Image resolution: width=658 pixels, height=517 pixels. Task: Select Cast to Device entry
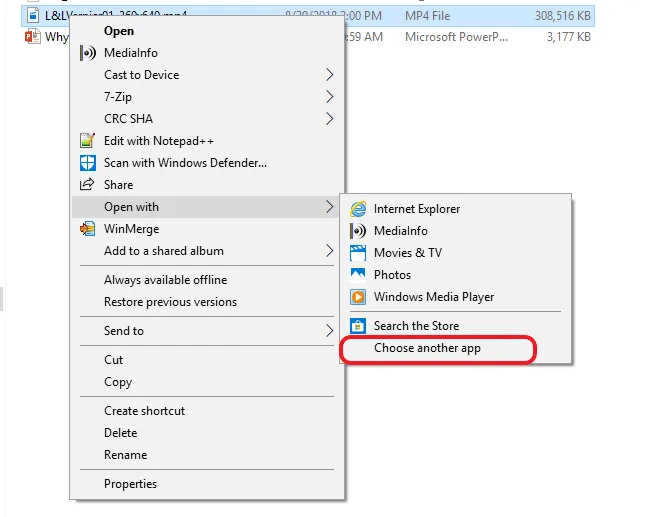207,75
